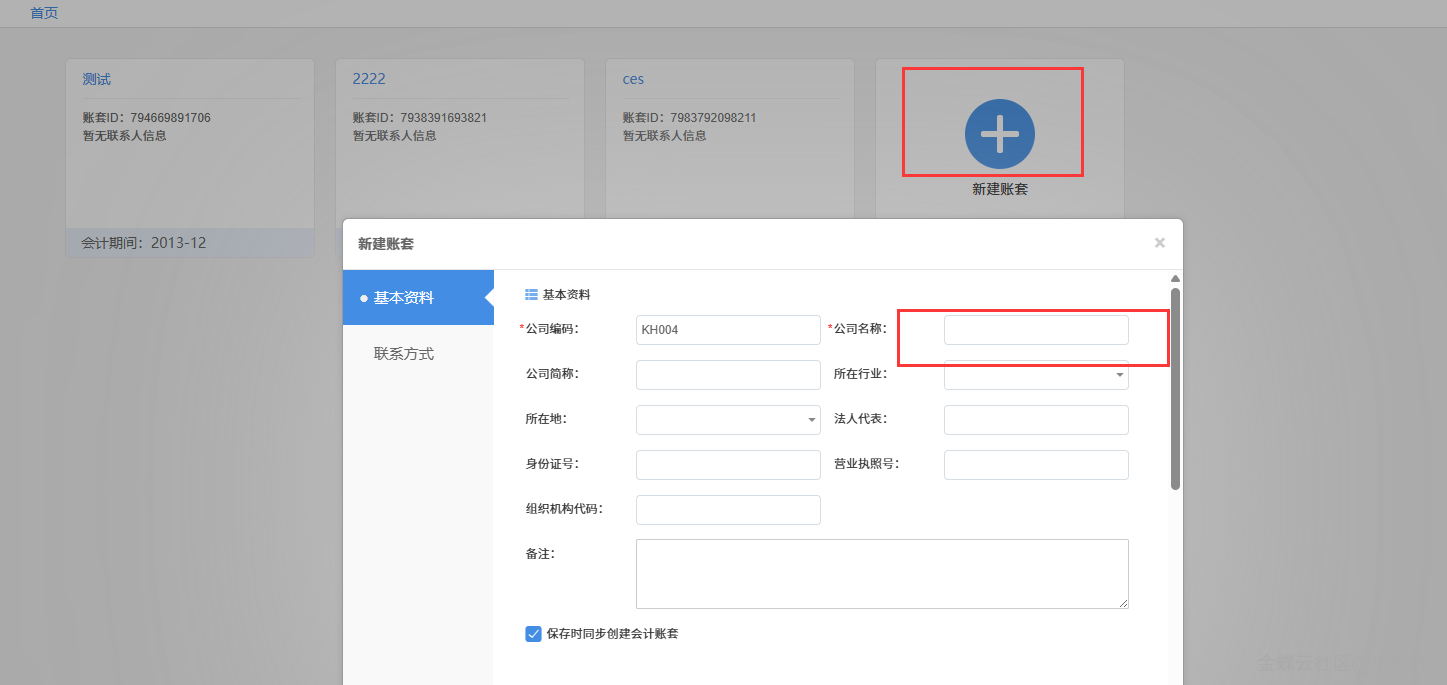The height and width of the screenshot is (685, 1447).
Task: Open the 所在行业 dropdown
Action: [x=1036, y=375]
